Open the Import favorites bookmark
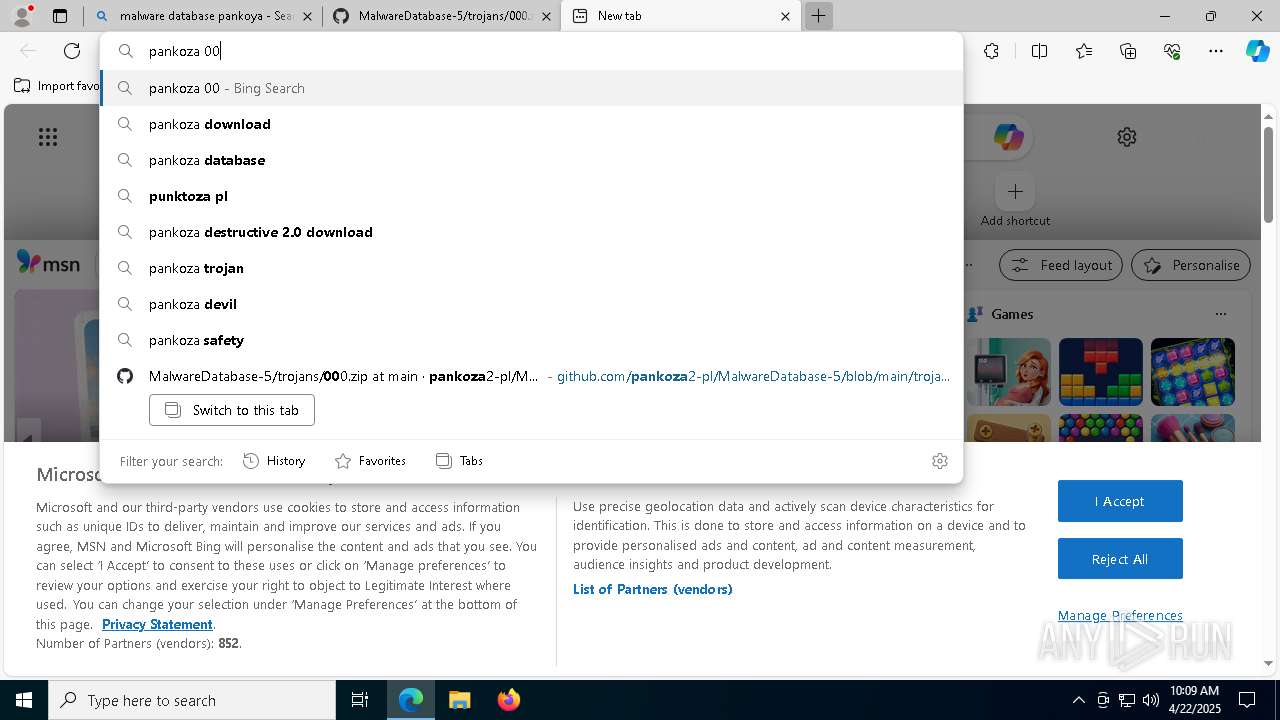Image resolution: width=1280 pixels, height=720 pixels. tap(56, 86)
